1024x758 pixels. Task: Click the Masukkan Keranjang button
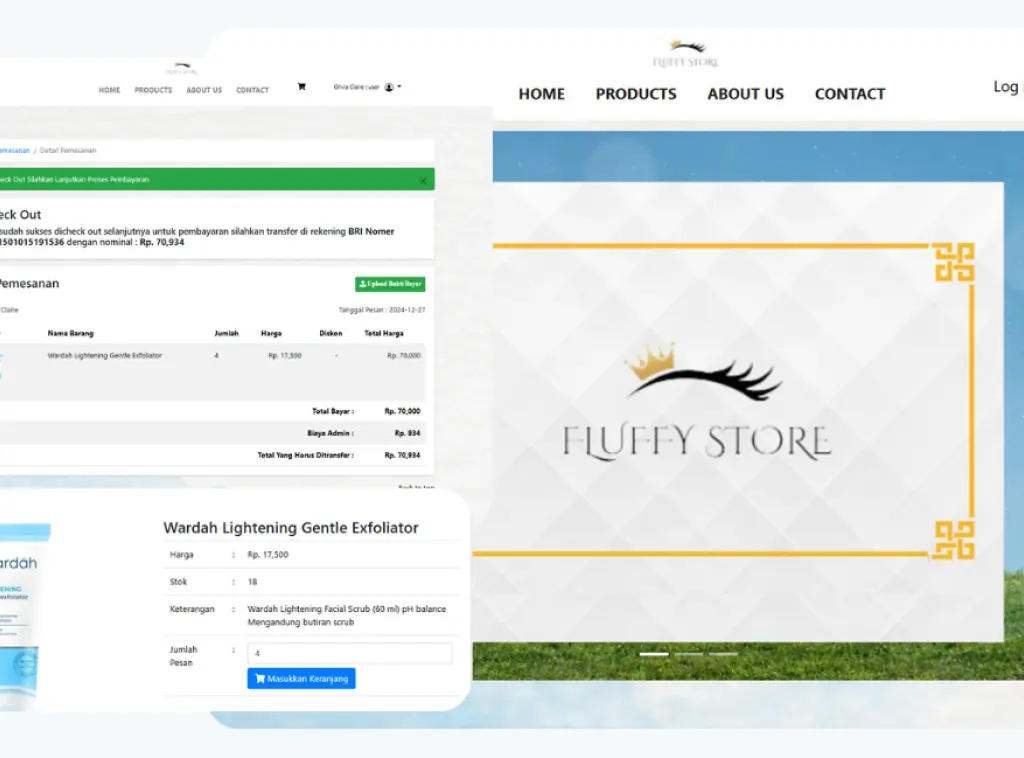301,678
